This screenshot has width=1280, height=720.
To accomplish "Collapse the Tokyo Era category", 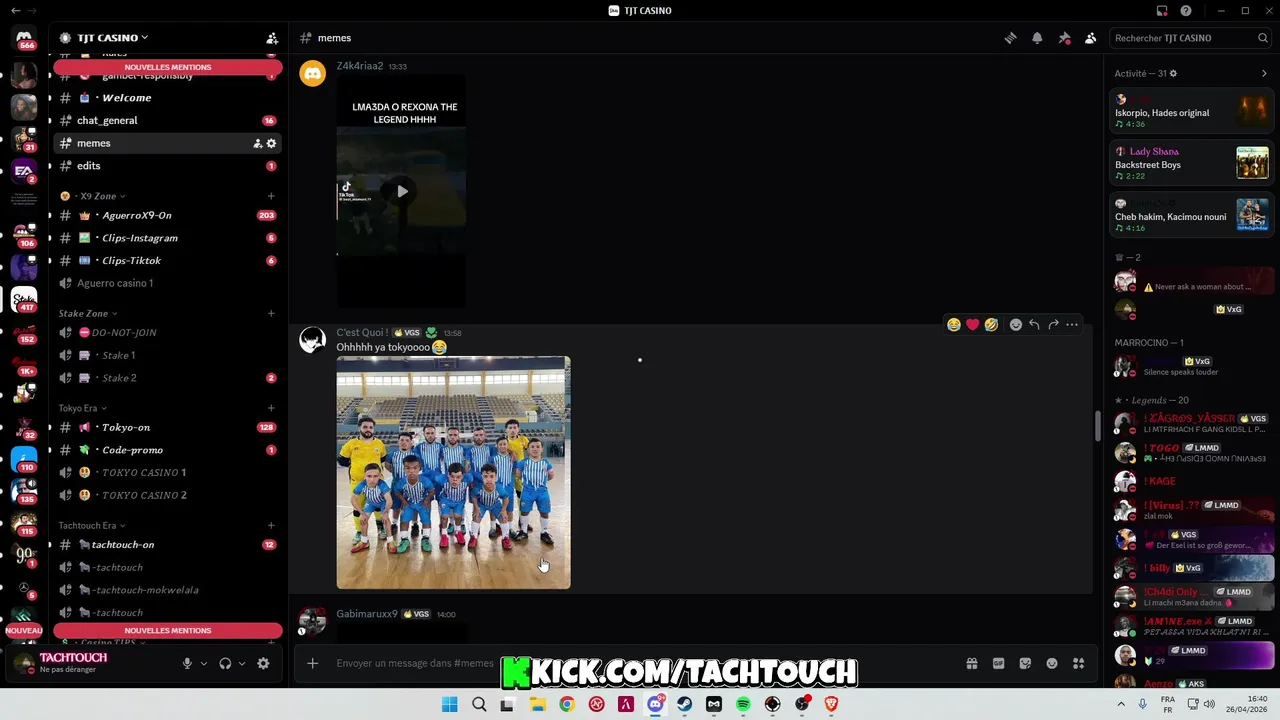I will point(83,408).
